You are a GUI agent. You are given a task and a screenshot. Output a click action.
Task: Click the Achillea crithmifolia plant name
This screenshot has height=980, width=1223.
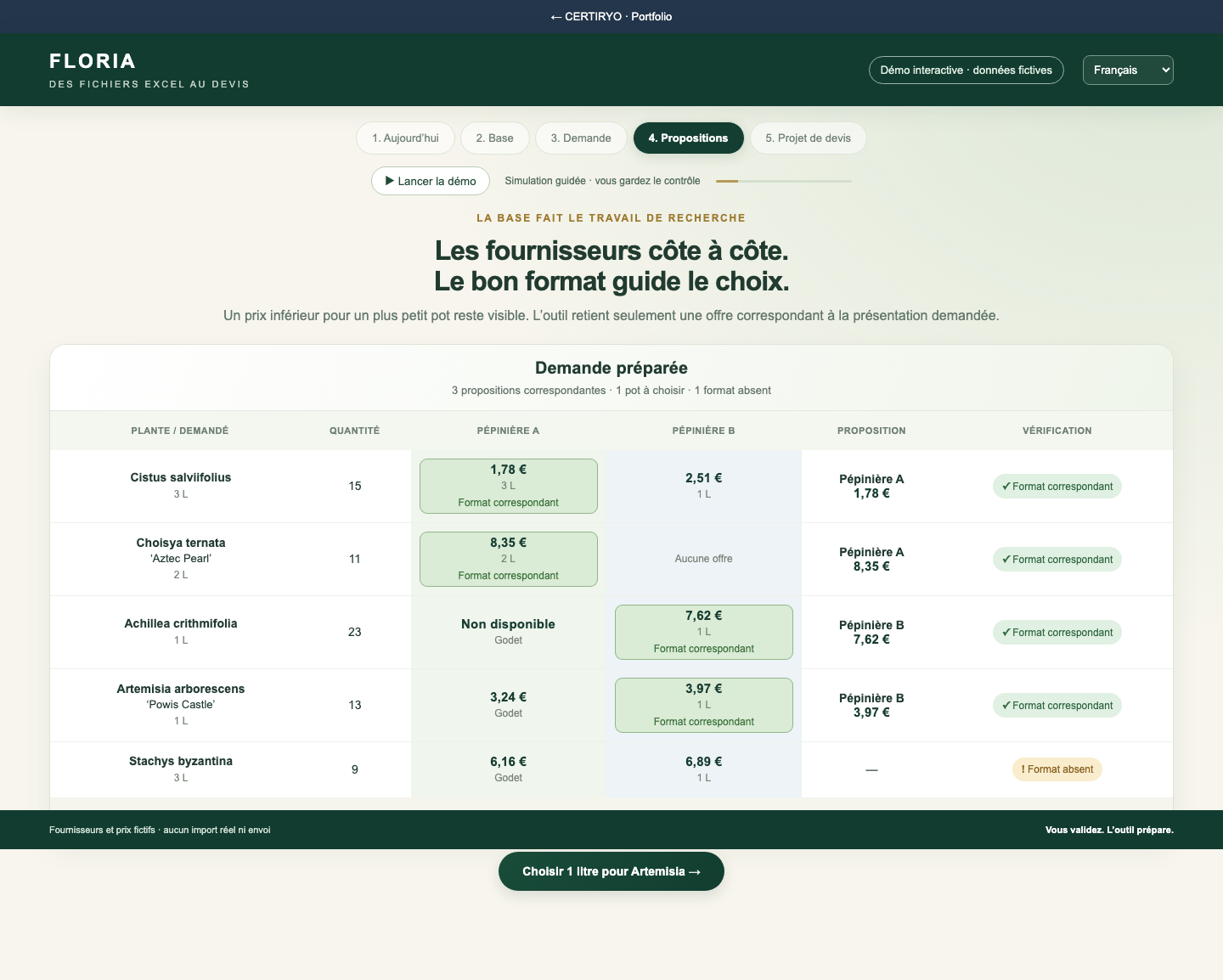tap(181, 623)
